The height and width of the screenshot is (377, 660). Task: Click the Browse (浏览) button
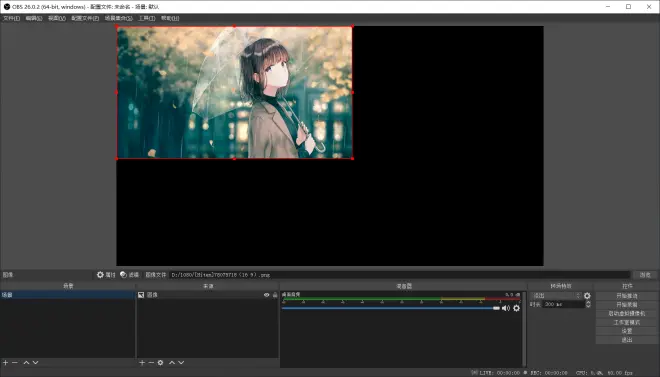(645, 275)
